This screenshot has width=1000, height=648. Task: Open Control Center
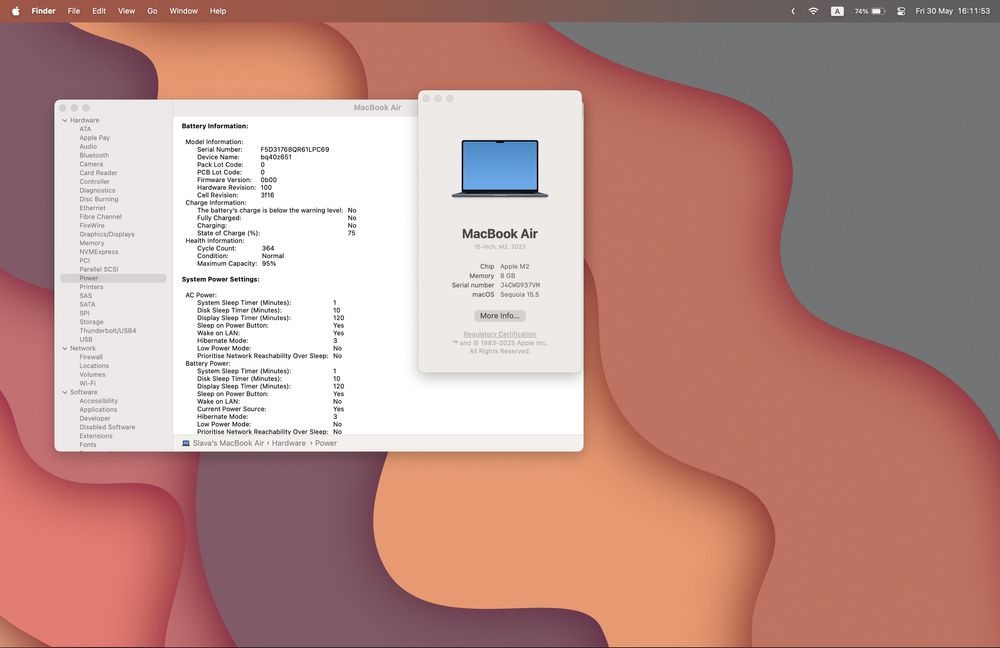pos(901,11)
